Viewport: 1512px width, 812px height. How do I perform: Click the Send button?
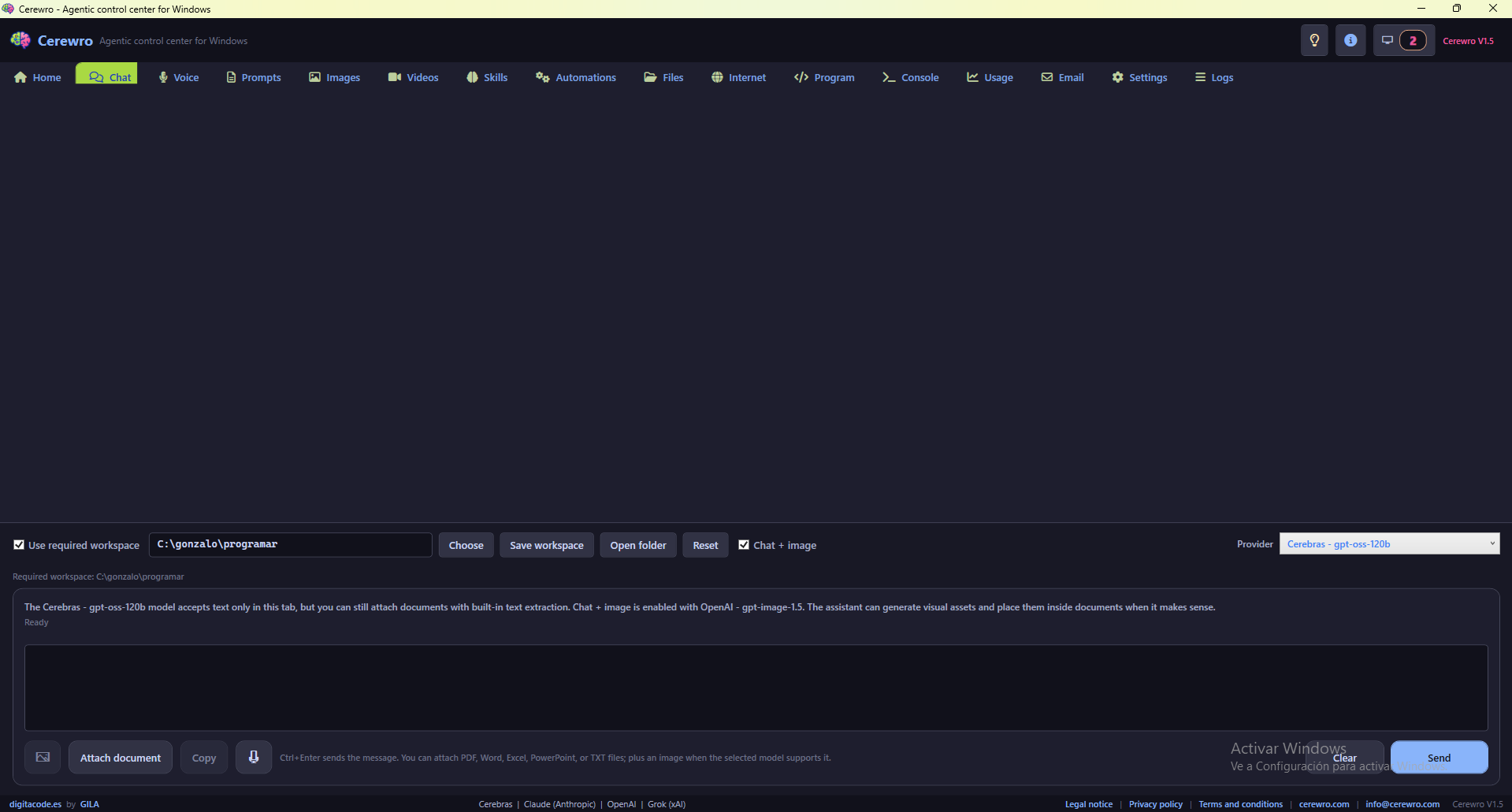click(1438, 757)
